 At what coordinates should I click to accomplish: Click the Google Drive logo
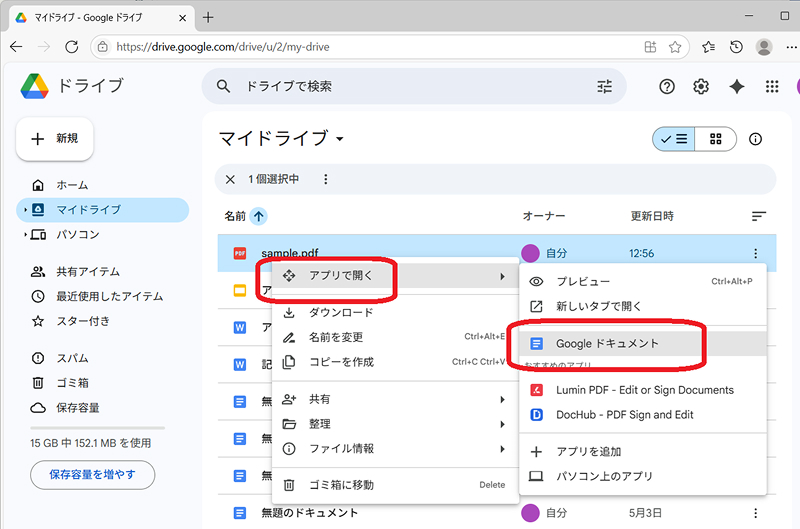click(35, 86)
